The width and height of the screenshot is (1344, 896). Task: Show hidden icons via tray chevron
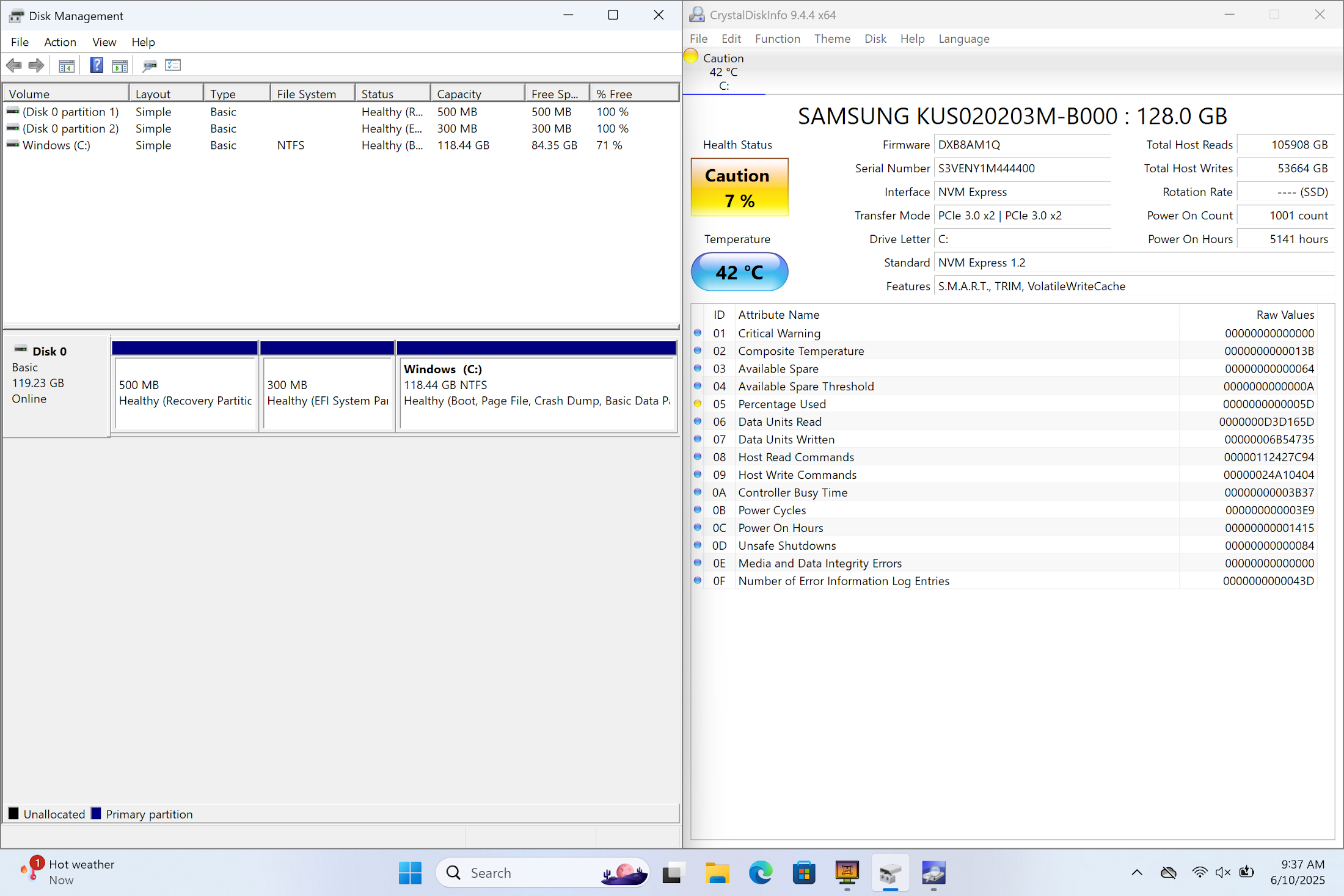[1136, 872]
